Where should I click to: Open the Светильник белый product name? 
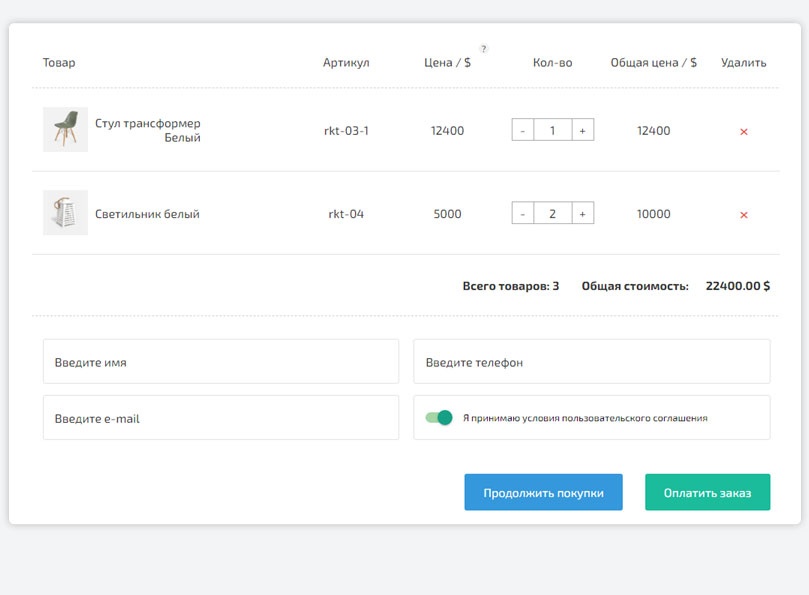click(147, 214)
